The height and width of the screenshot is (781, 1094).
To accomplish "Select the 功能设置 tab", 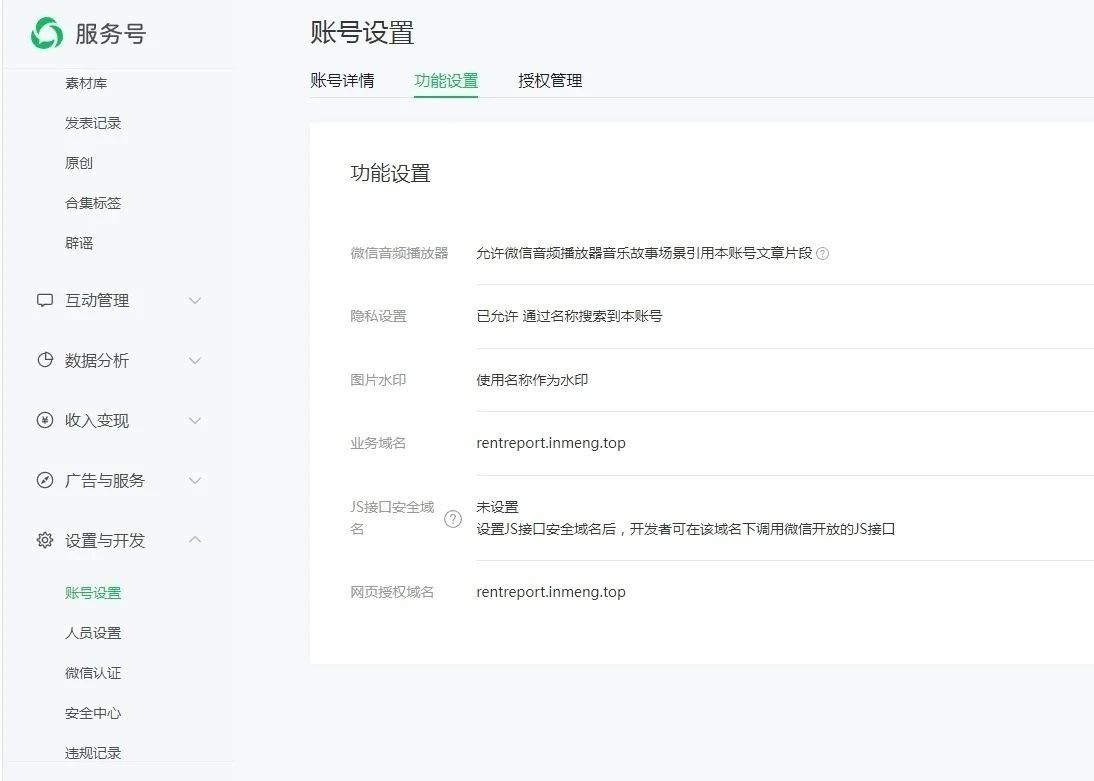I will (x=446, y=80).
